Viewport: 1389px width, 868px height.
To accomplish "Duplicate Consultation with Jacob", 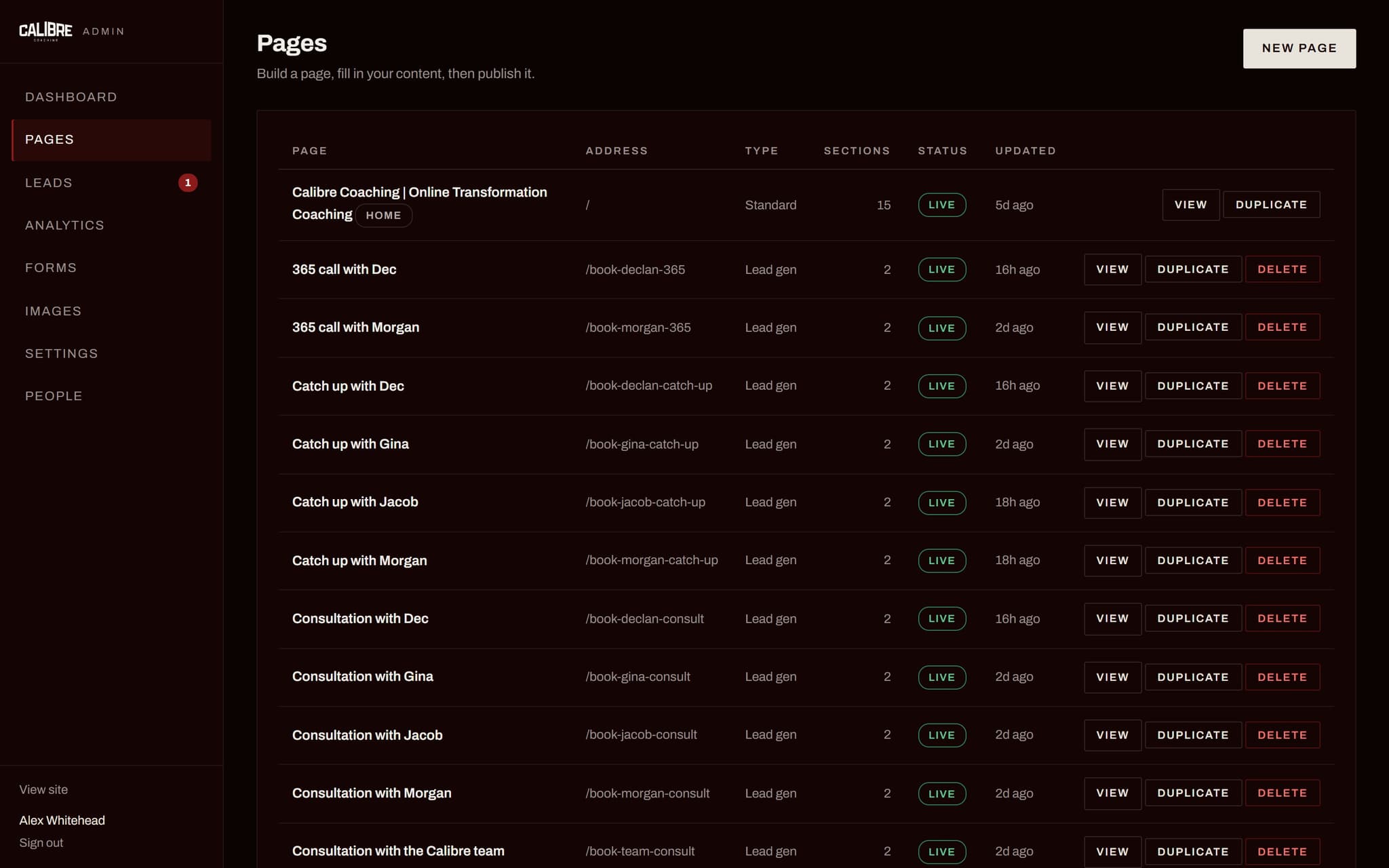I will pyautogui.click(x=1193, y=735).
